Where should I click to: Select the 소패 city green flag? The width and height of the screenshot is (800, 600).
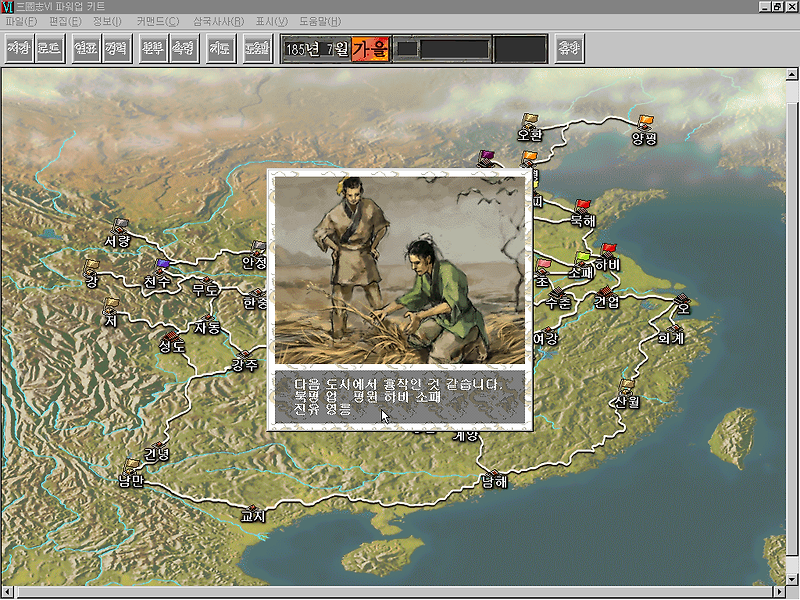coord(582,257)
